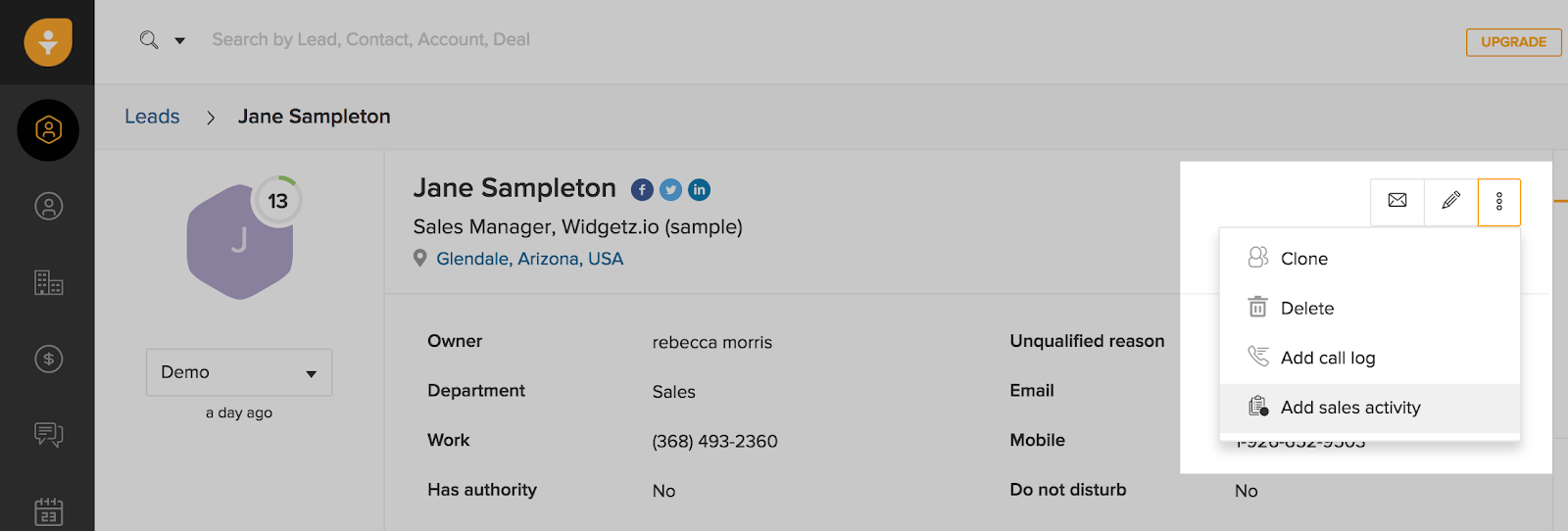Open Jane's LinkedIn profile icon
Viewport: 1568px width, 531px height.
coord(699,190)
